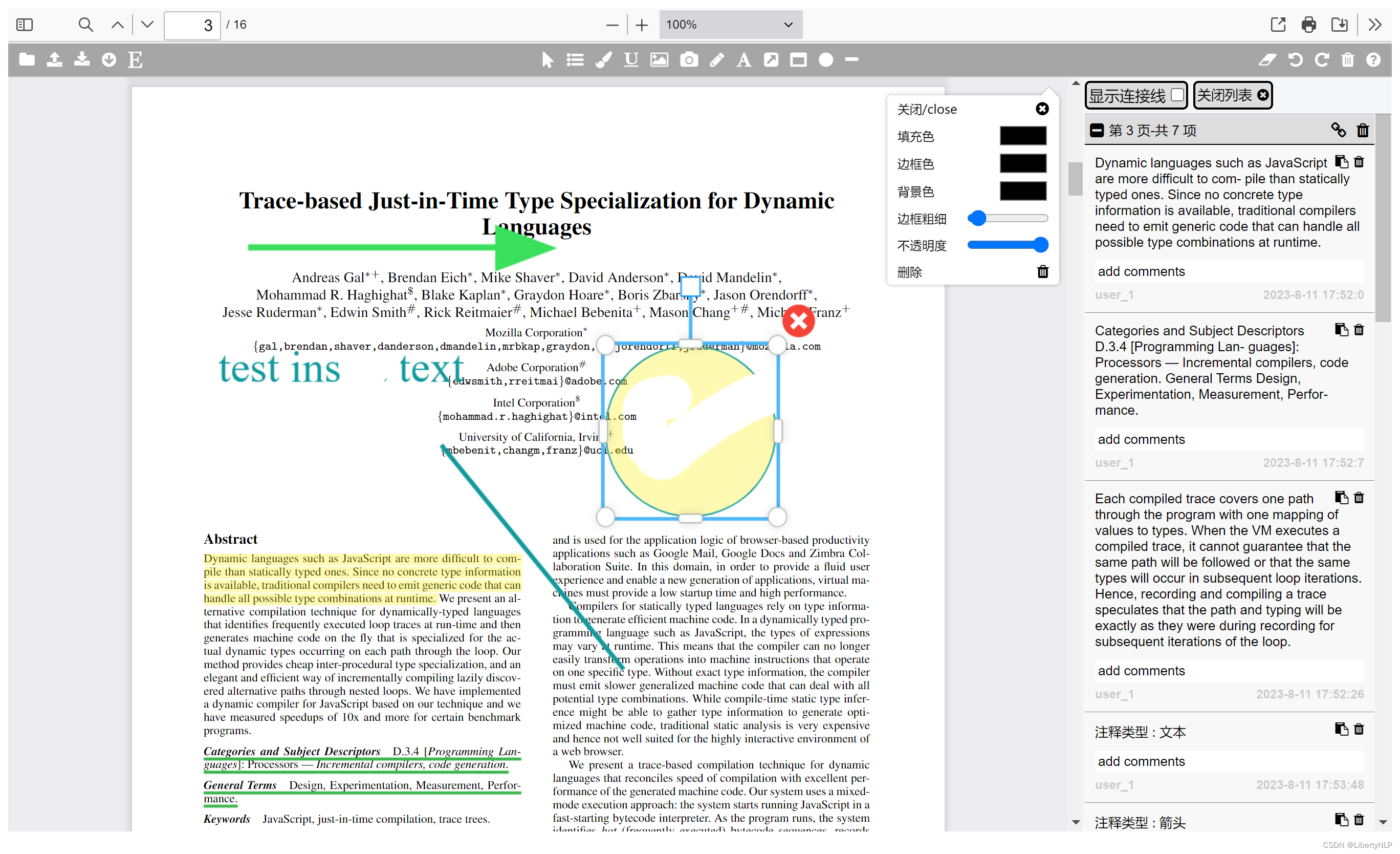Screen dimensions: 1400x854
Task: Enable the 显示连接线 checkbox
Action: coord(1177,94)
